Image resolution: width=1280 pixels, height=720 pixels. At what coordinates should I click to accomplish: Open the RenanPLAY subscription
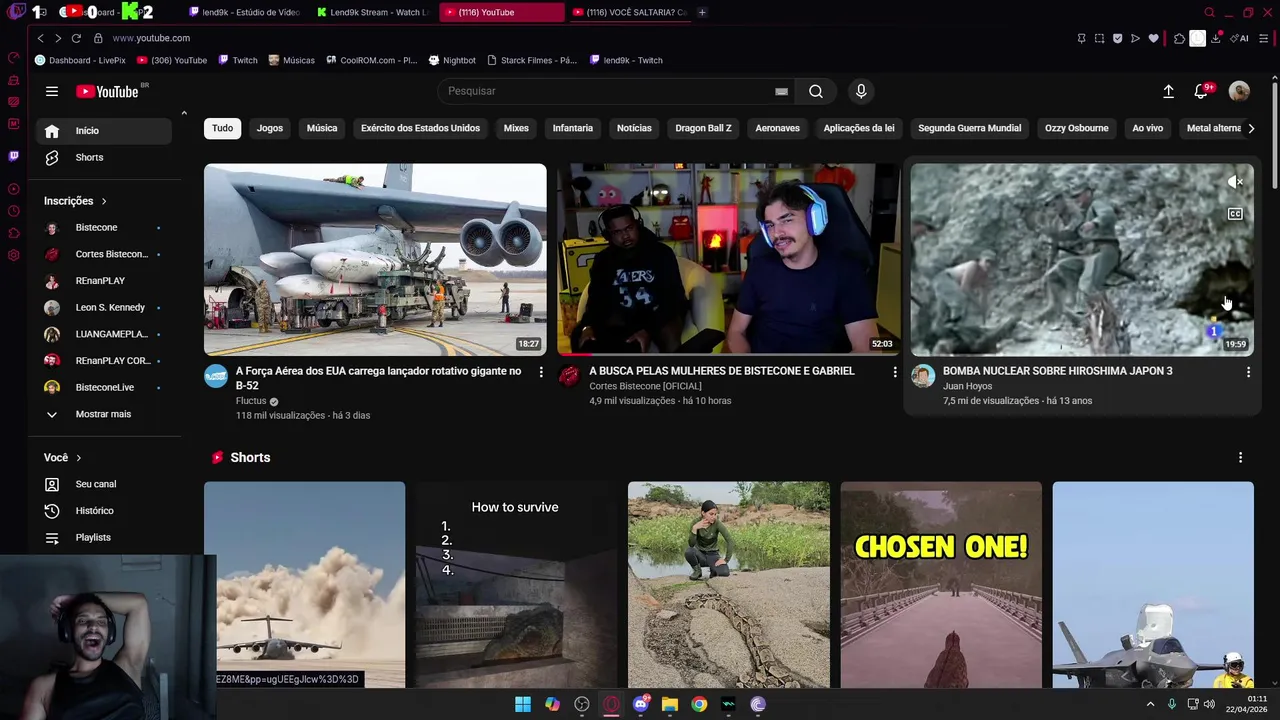103,281
